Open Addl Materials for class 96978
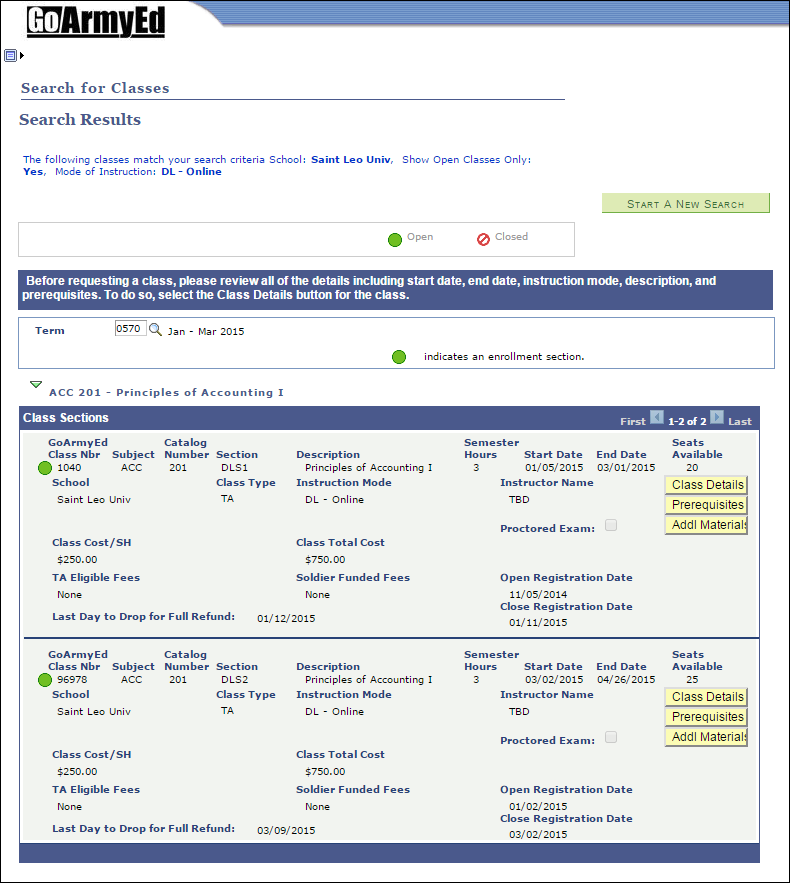The width and height of the screenshot is (790, 883). (x=706, y=737)
